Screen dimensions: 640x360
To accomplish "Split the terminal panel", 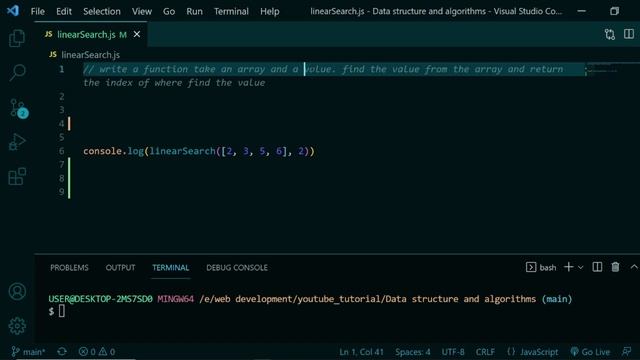I will [597, 267].
